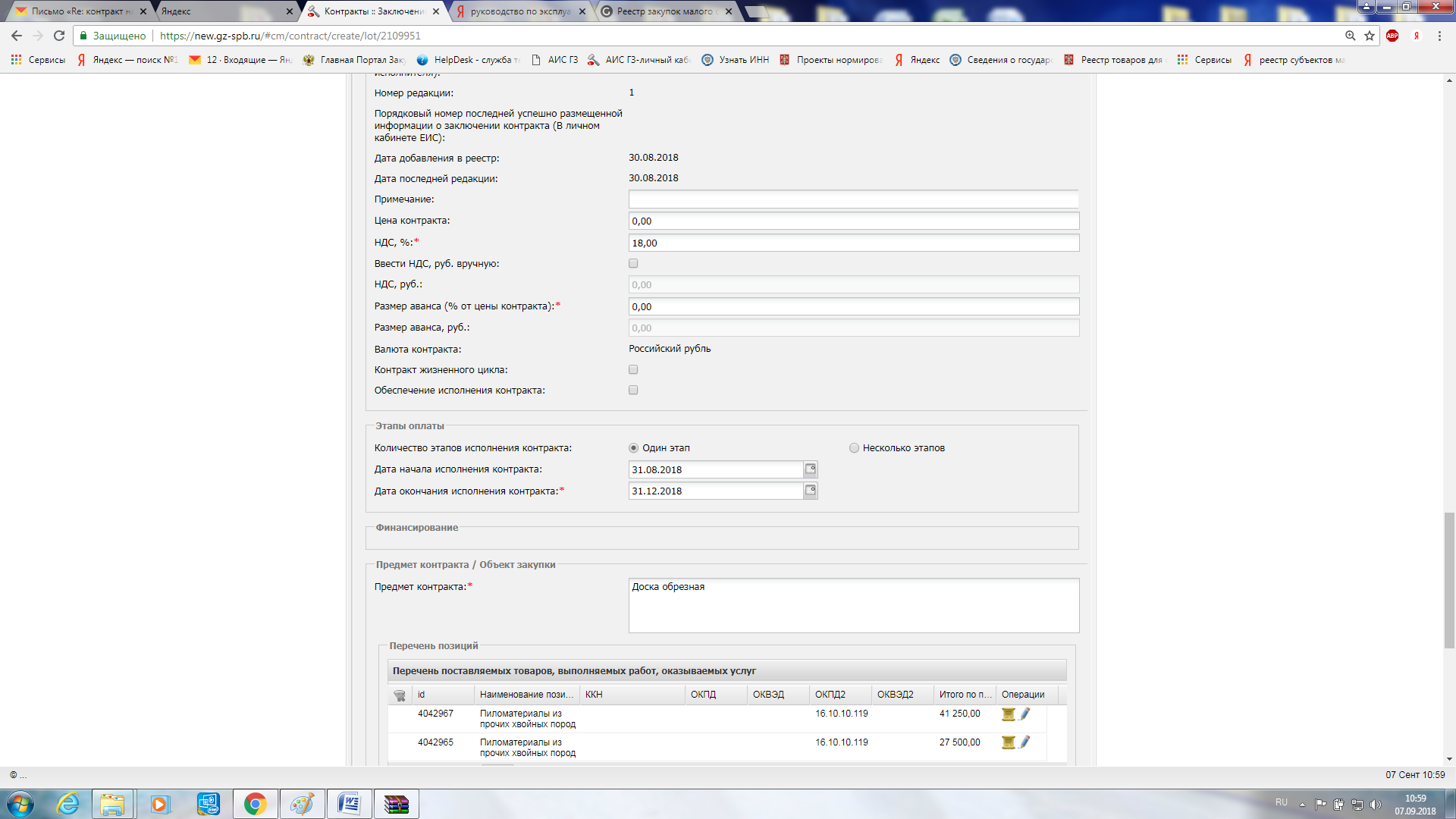Click the scroll details icon for position 4042967
1456x819 pixels.
(x=1008, y=714)
